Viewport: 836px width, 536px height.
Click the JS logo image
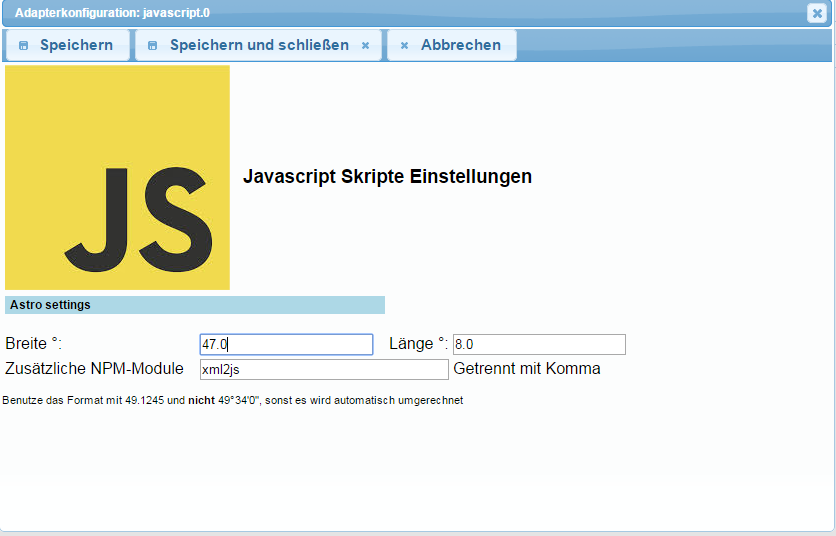(x=117, y=178)
